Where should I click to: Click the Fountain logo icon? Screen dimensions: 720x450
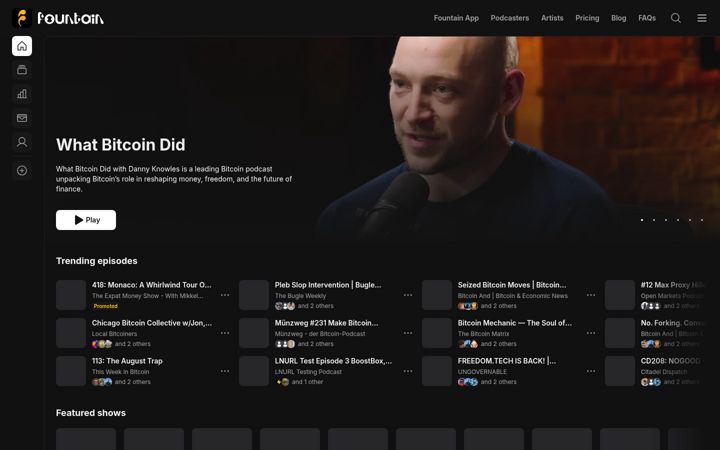pos(22,18)
